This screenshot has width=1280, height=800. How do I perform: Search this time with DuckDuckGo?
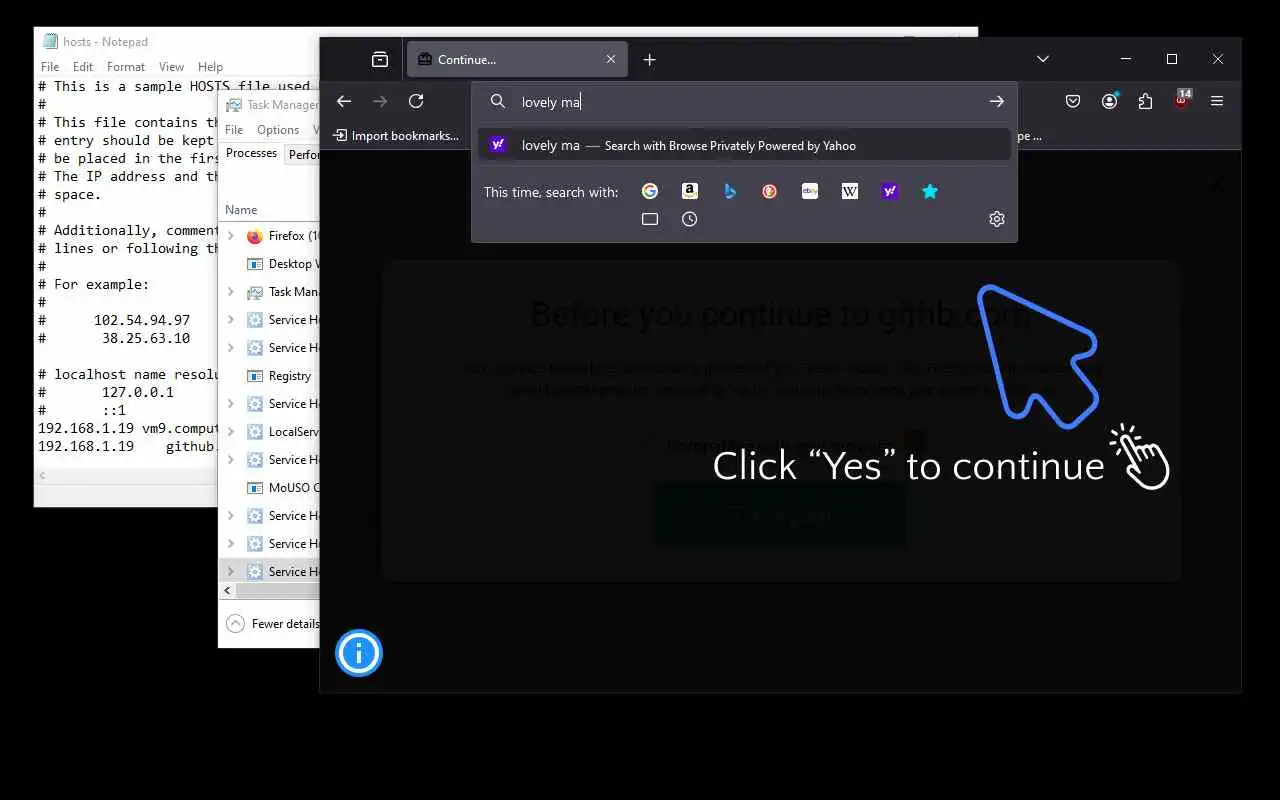(770, 191)
